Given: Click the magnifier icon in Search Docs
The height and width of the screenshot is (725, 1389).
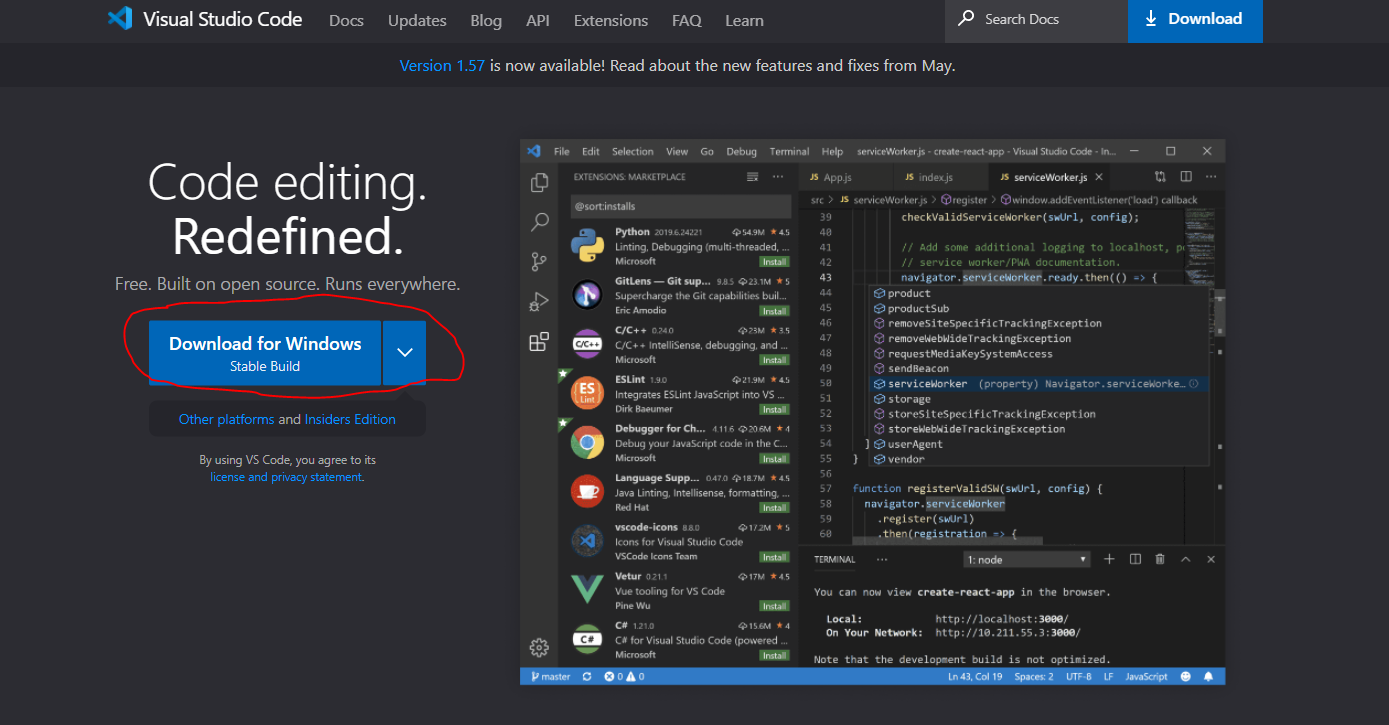Looking at the screenshot, I should 966,19.
